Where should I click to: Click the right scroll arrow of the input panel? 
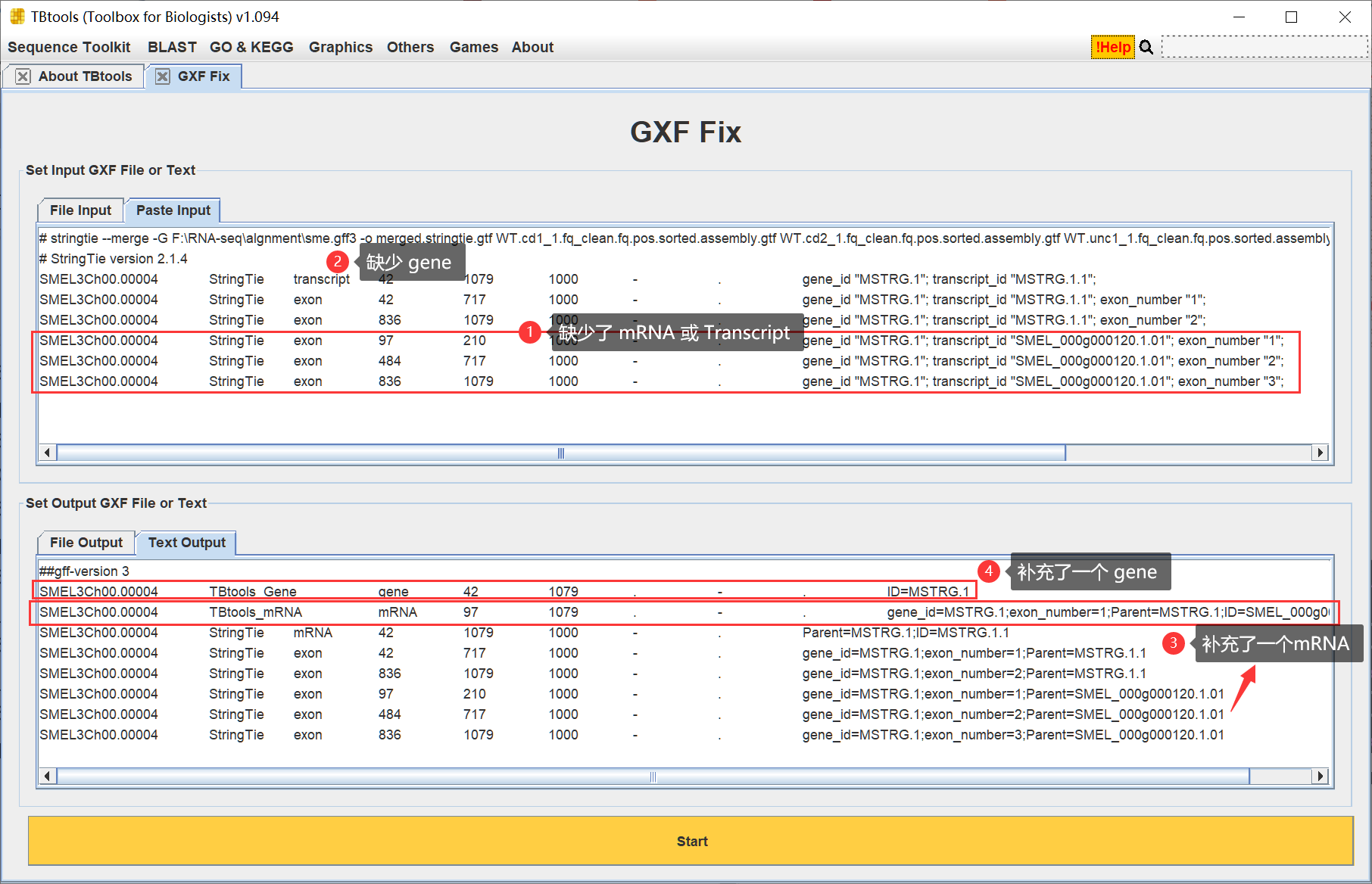coord(1320,452)
